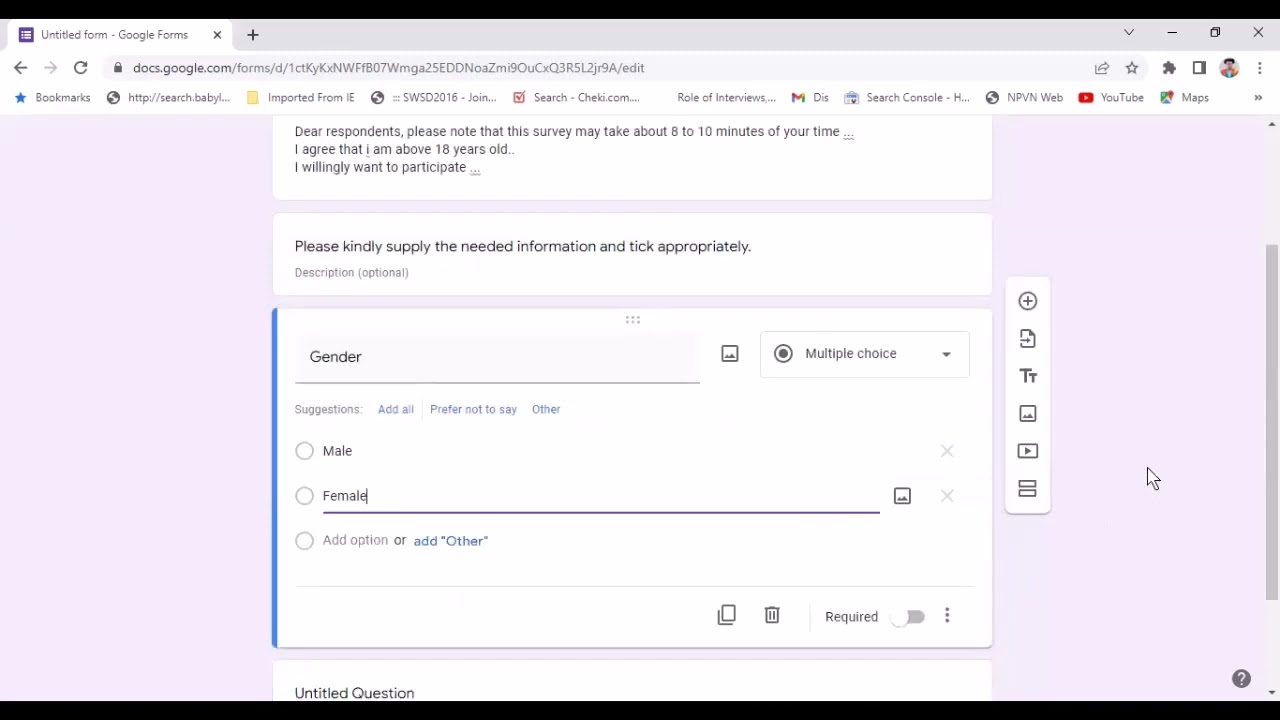Delete the Gender question with the trash icon
The height and width of the screenshot is (720, 1280).
pos(772,616)
